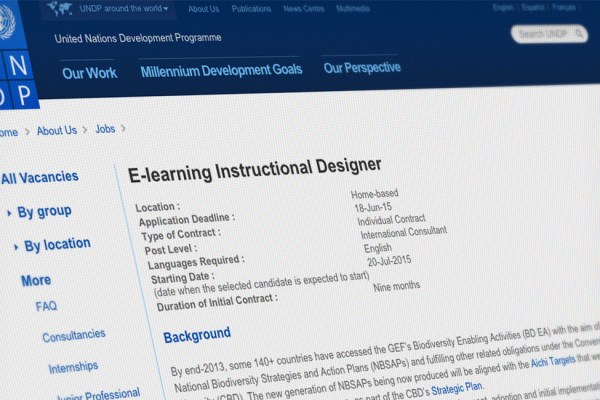Open UNDP around the world dropdown
Viewport: 600px width, 400px height.
pos(124,8)
